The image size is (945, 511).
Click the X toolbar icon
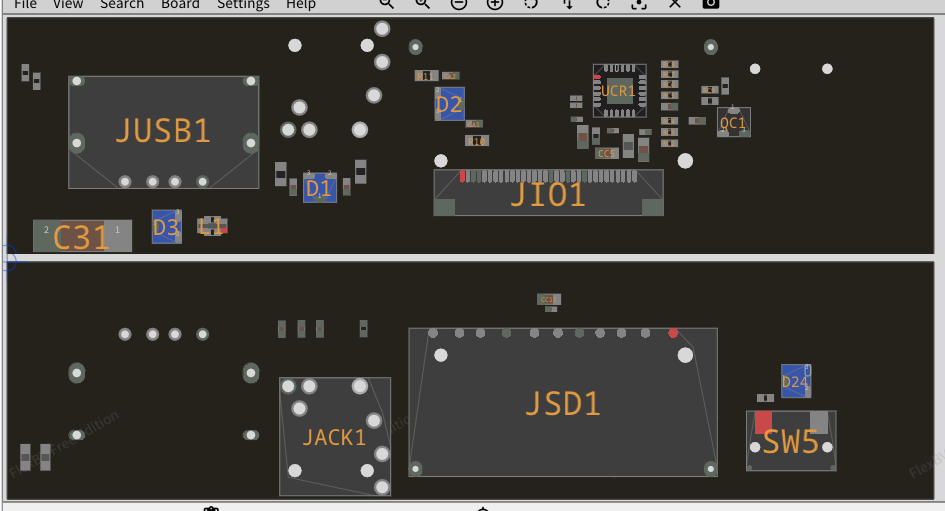pos(675,4)
